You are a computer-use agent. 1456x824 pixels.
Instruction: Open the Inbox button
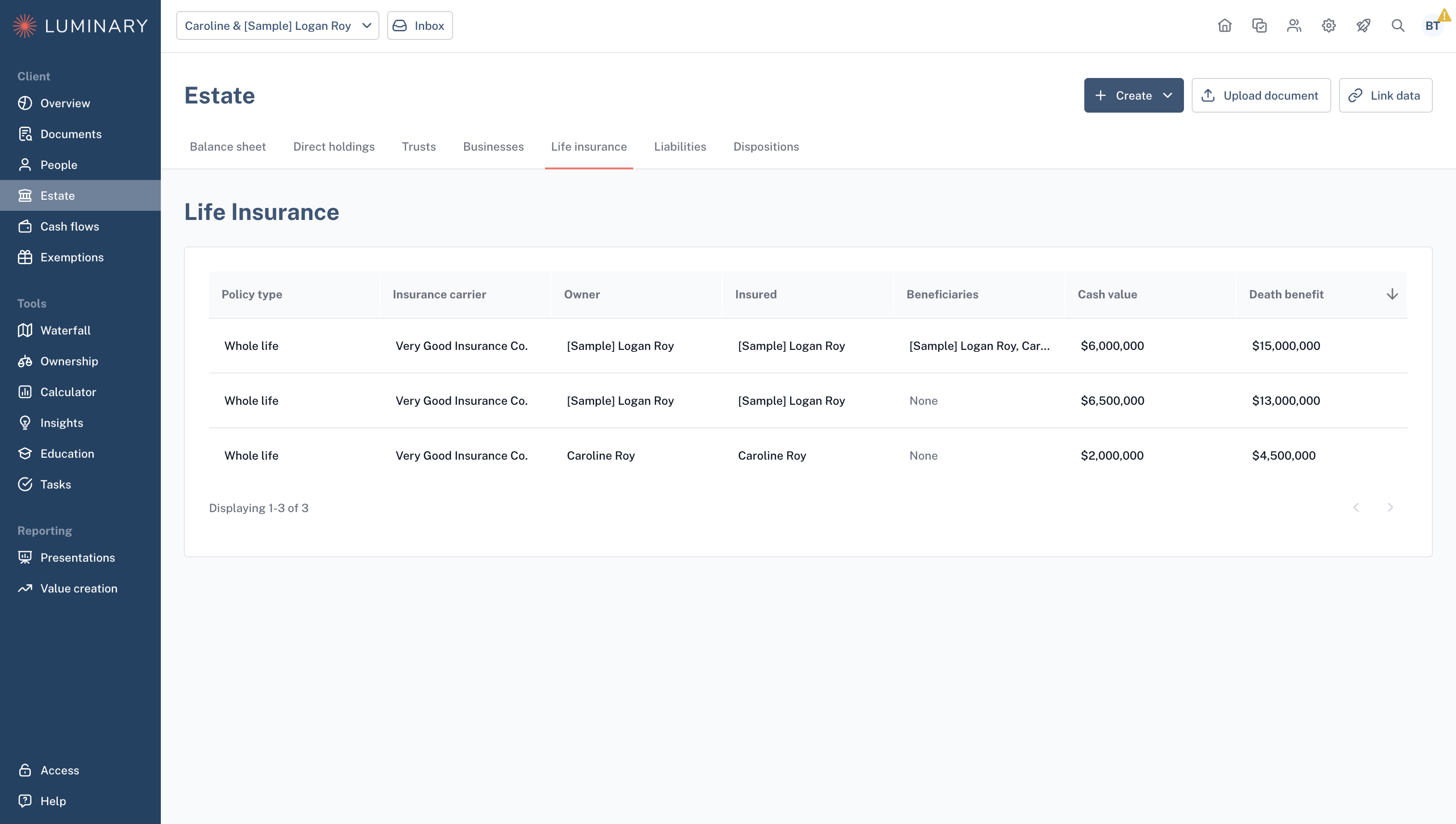419,26
